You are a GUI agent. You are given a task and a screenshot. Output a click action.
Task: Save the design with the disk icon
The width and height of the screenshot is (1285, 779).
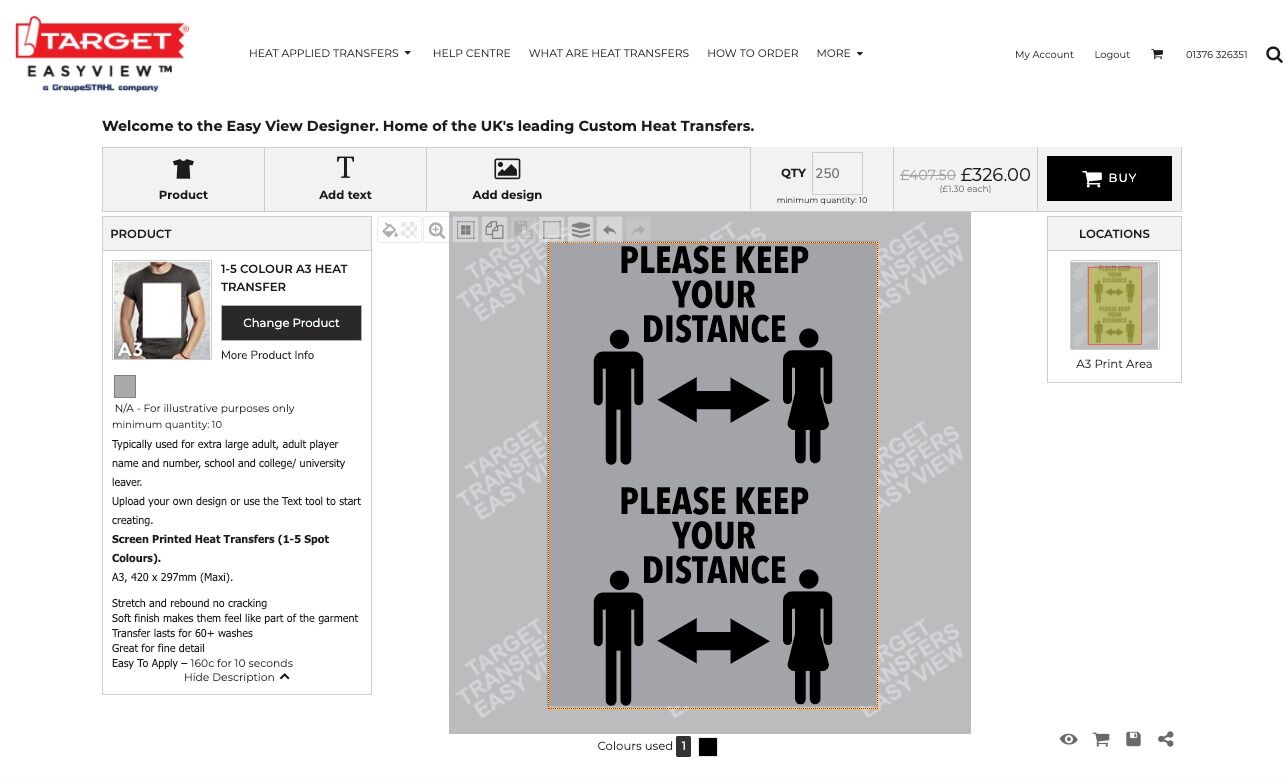[x=1133, y=739]
